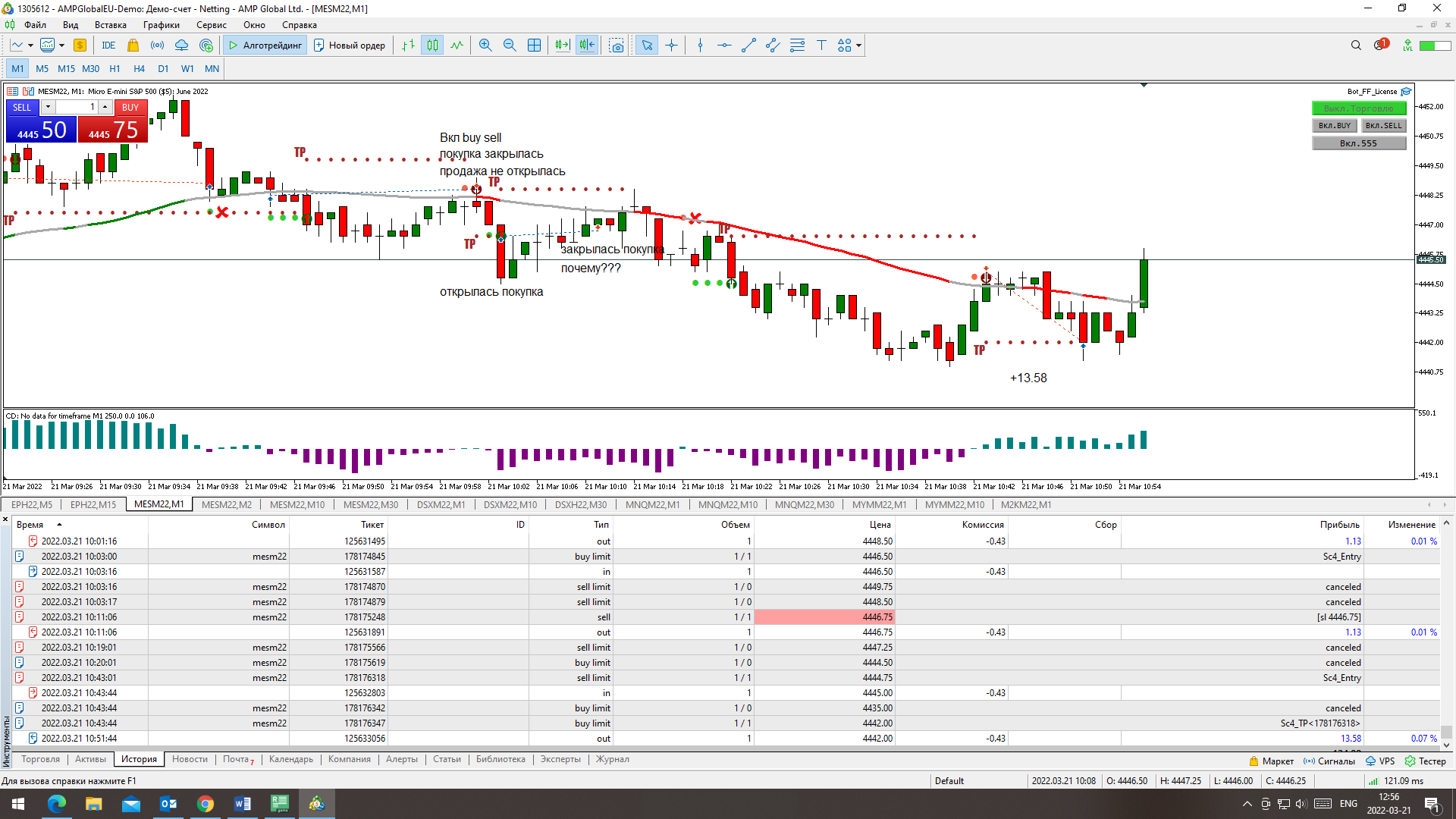Click the zoom out magnifier icon
Screen dimensions: 1456x819
[510, 45]
